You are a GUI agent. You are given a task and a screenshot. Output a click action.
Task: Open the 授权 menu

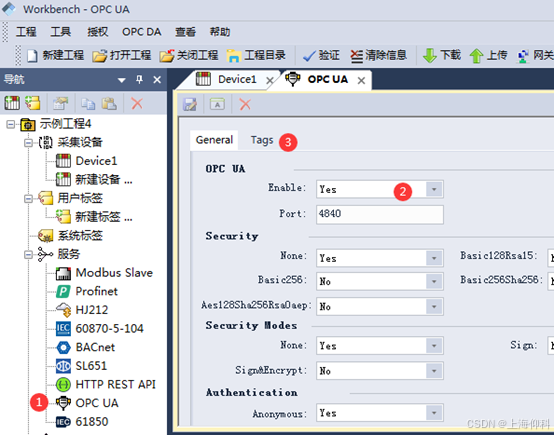tap(98, 32)
